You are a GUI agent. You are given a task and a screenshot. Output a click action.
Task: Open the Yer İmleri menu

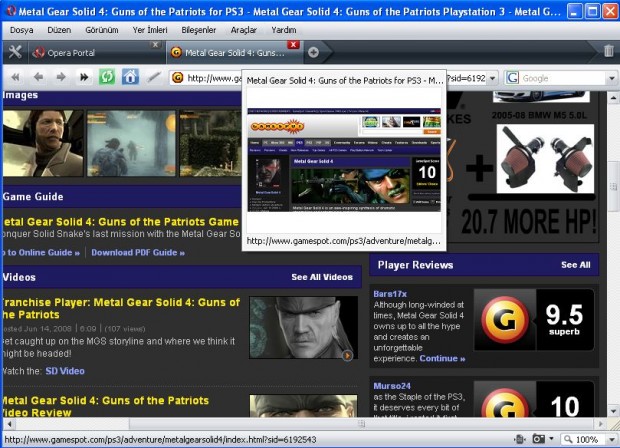(x=150, y=30)
